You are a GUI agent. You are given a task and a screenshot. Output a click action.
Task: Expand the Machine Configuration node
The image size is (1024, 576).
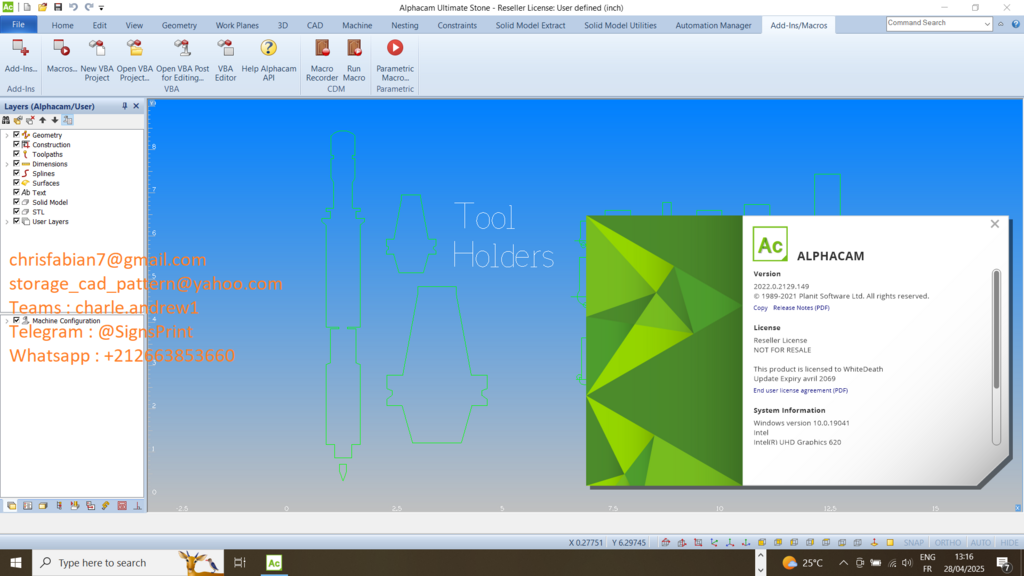click(x=7, y=321)
